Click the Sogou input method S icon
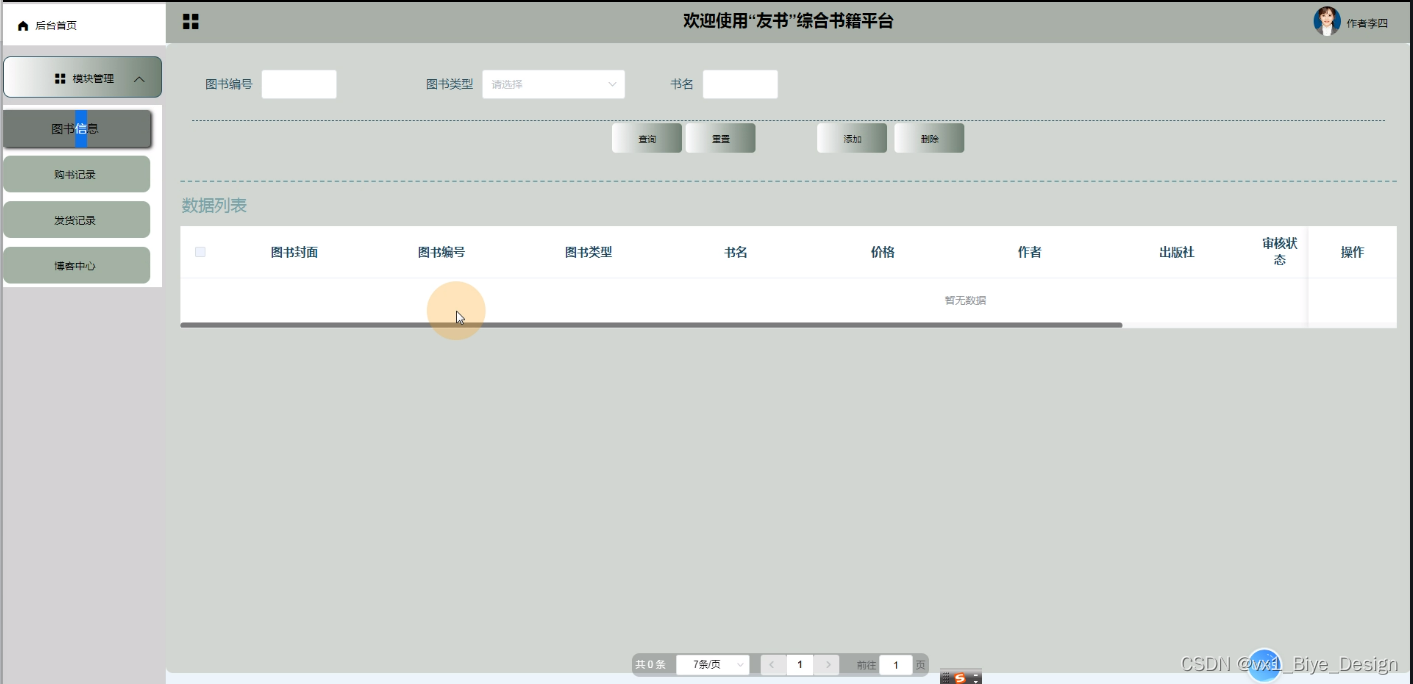This screenshot has width=1413, height=684. tap(960, 677)
